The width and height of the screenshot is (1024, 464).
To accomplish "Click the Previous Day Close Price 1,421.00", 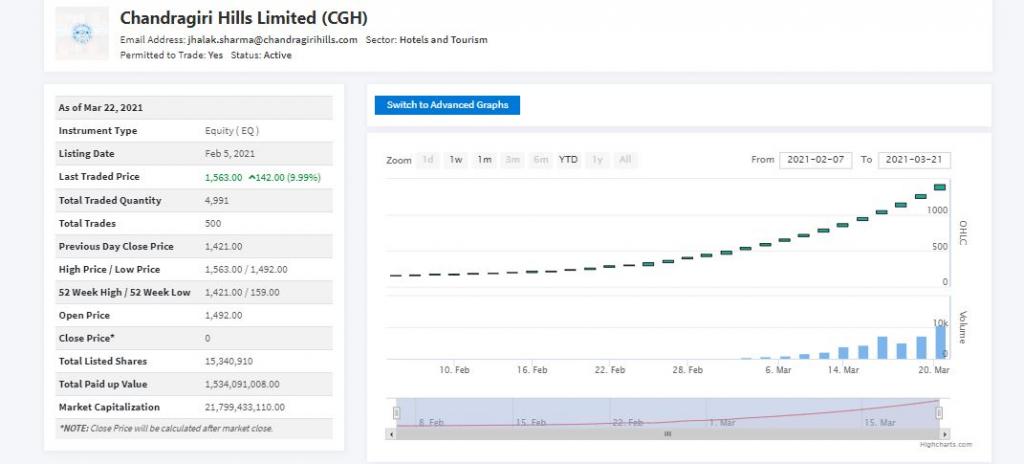I will click(223, 247).
